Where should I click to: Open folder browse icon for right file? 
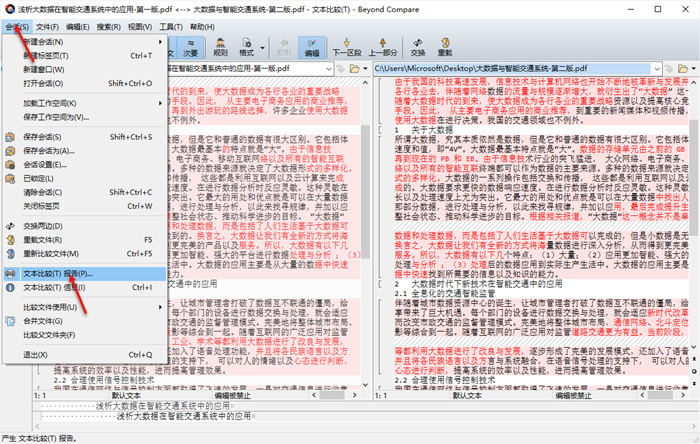coord(683,69)
